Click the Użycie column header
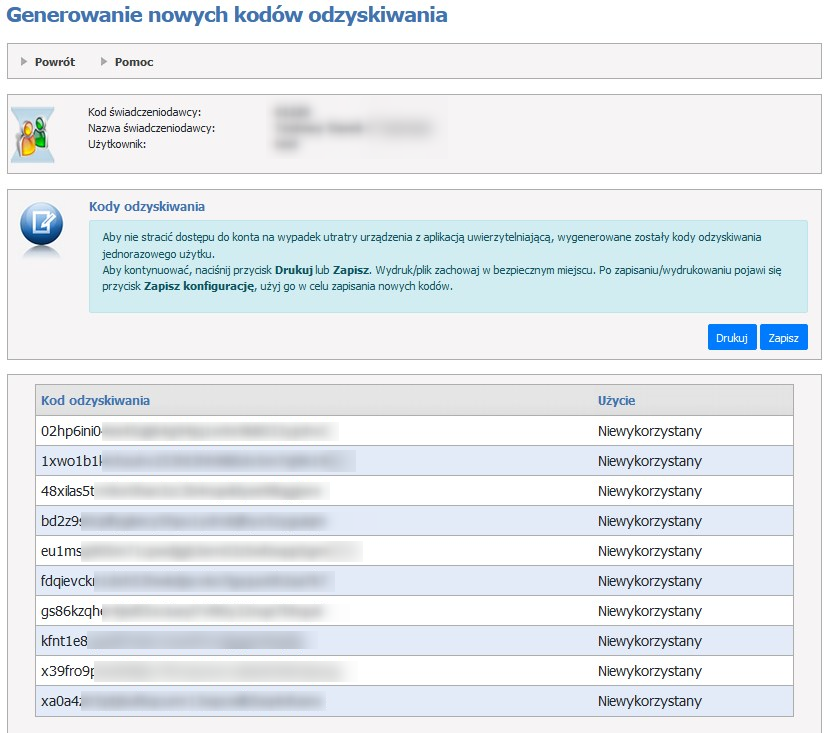Screen dimensions: 830x733 (x=616, y=400)
